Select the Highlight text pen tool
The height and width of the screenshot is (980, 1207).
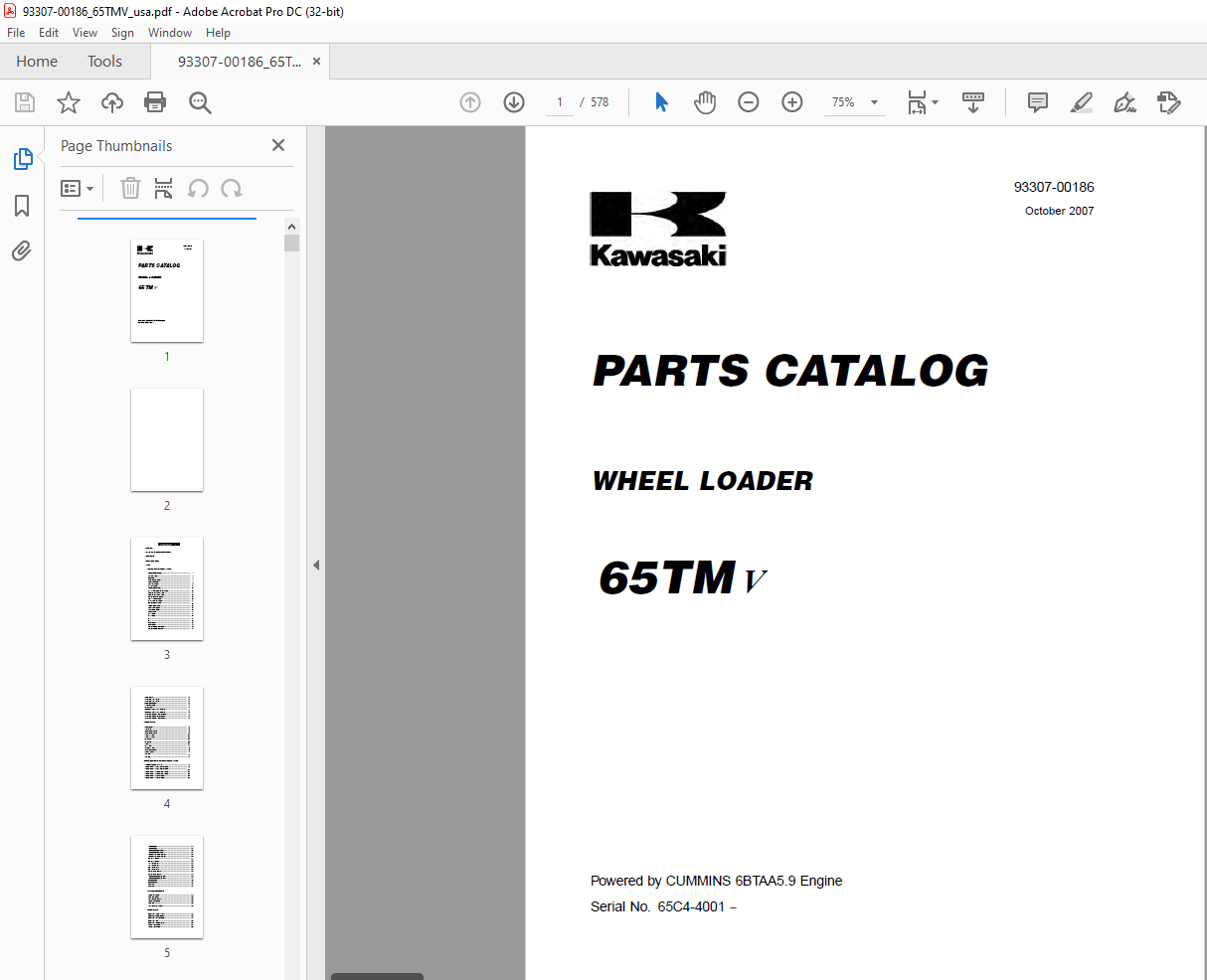click(x=1082, y=102)
